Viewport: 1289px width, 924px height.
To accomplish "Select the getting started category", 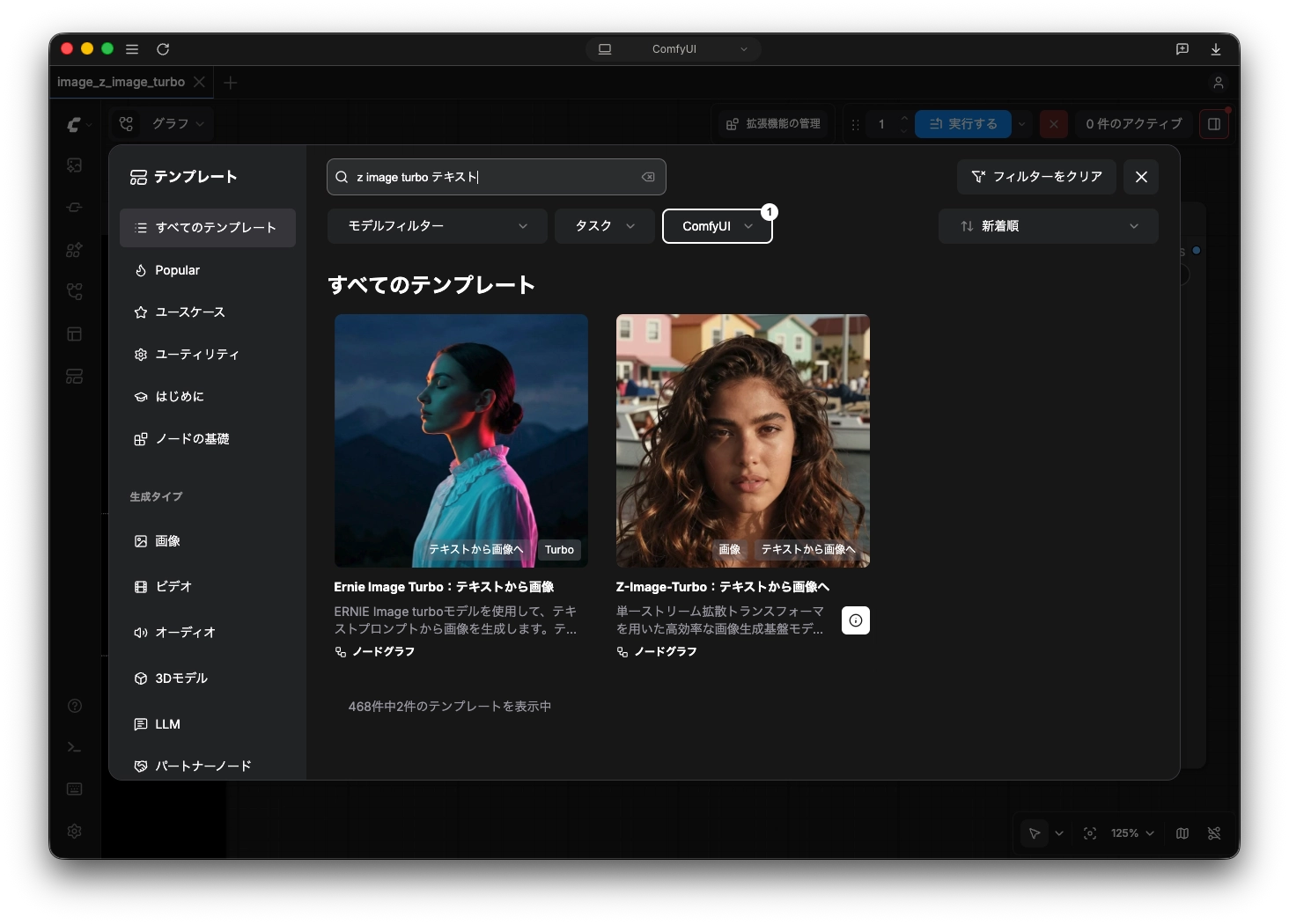I will [x=208, y=397].
